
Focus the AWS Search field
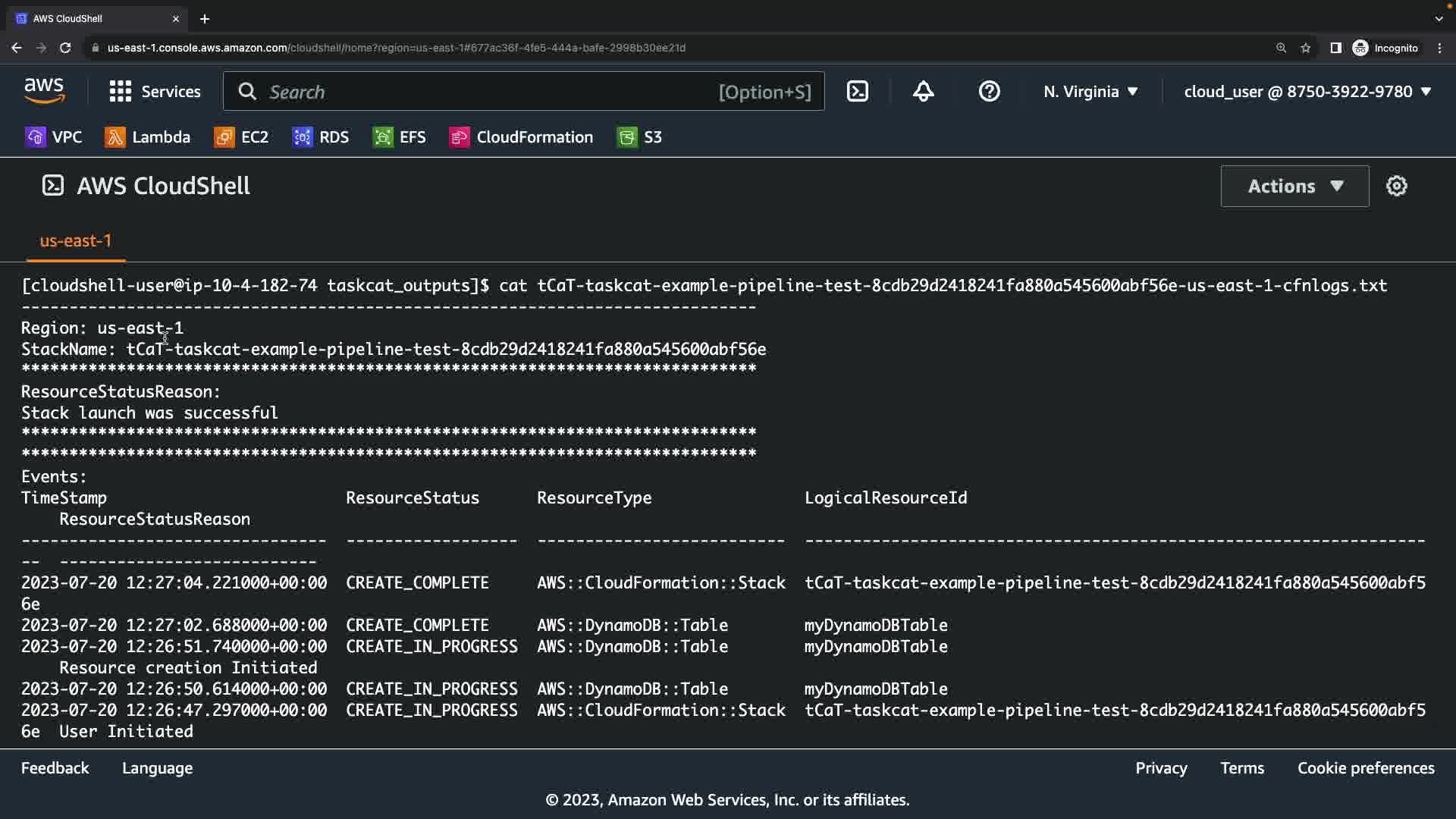(485, 92)
